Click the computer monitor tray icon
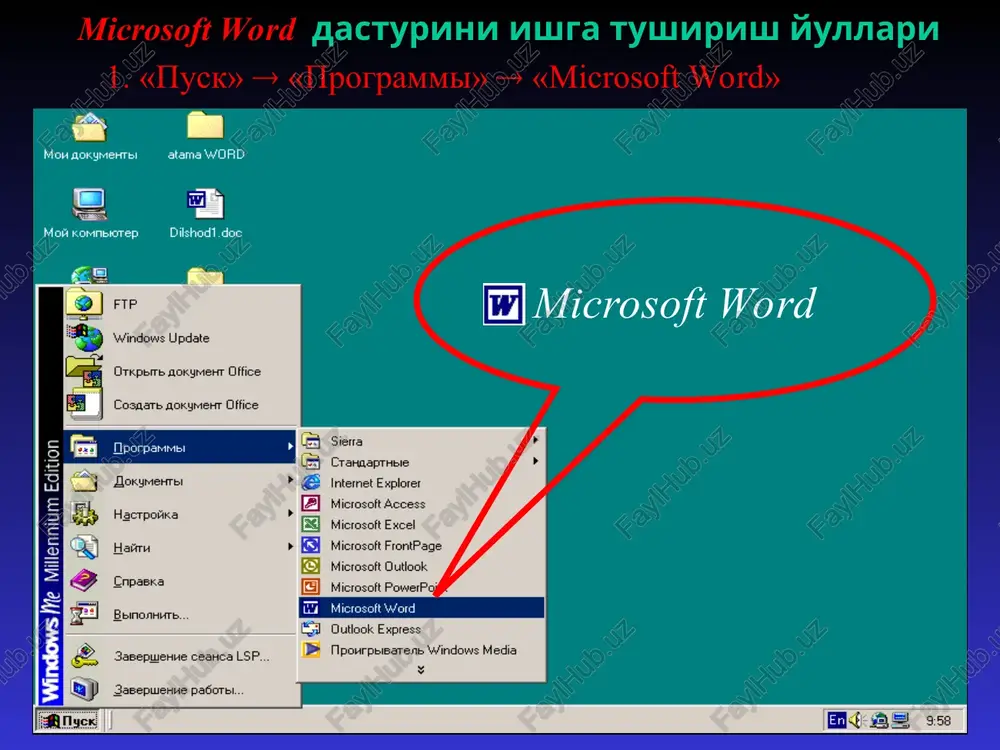Image resolution: width=1000 pixels, height=750 pixels. pos(901,720)
